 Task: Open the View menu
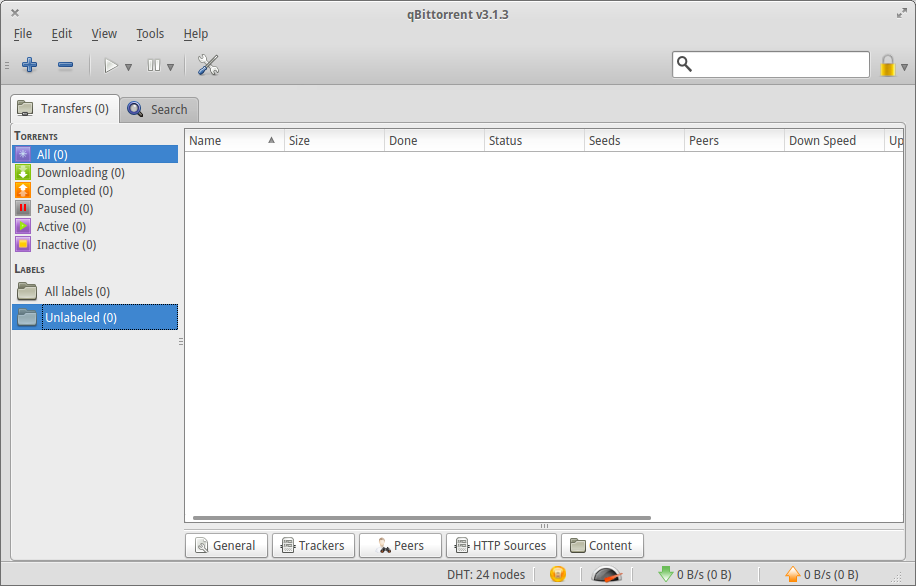104,34
